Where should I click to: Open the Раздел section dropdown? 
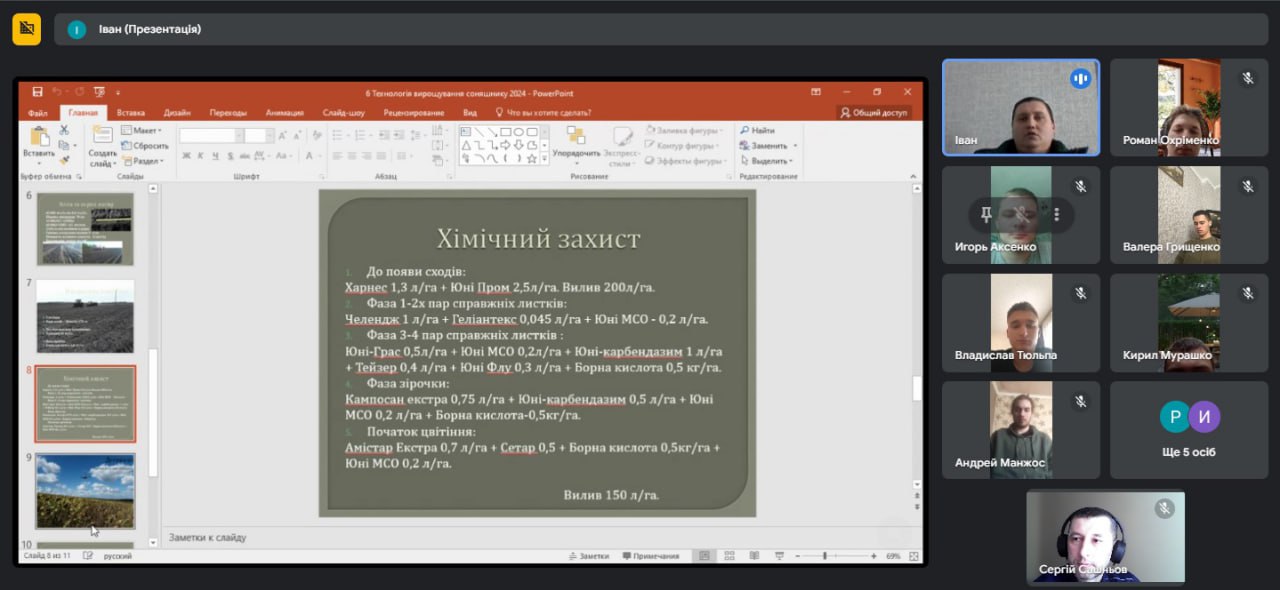point(143,161)
